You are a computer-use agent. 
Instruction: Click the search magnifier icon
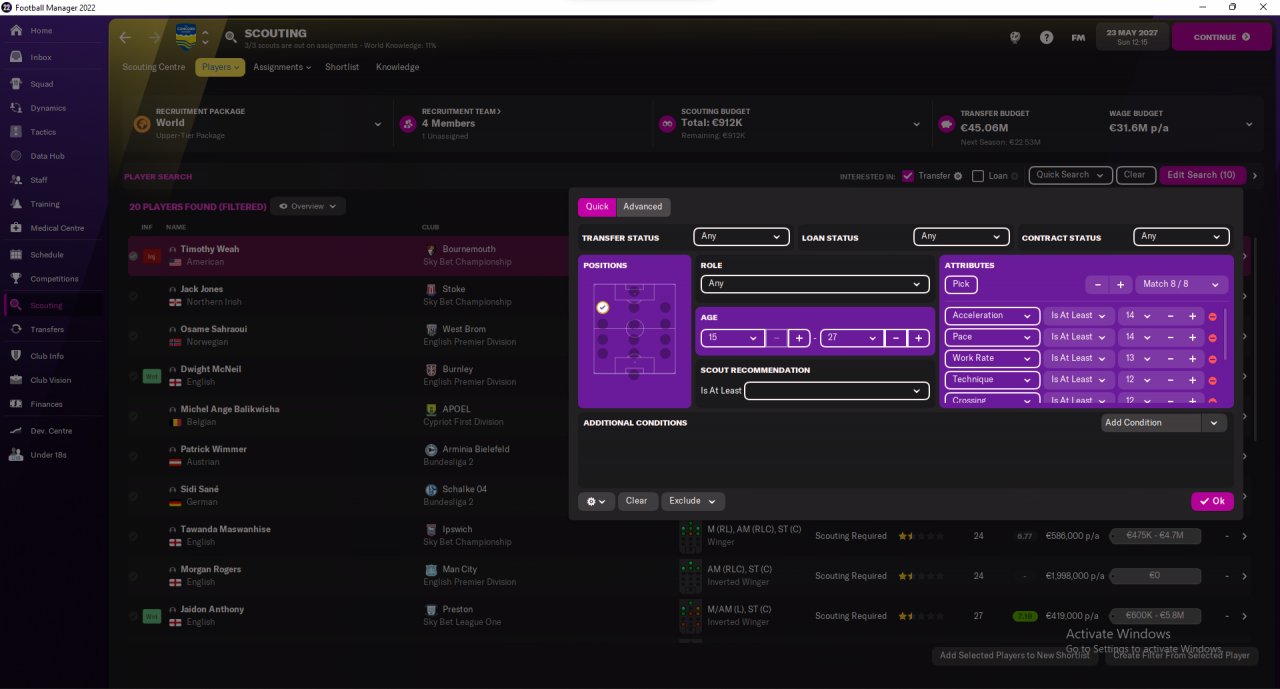231,38
